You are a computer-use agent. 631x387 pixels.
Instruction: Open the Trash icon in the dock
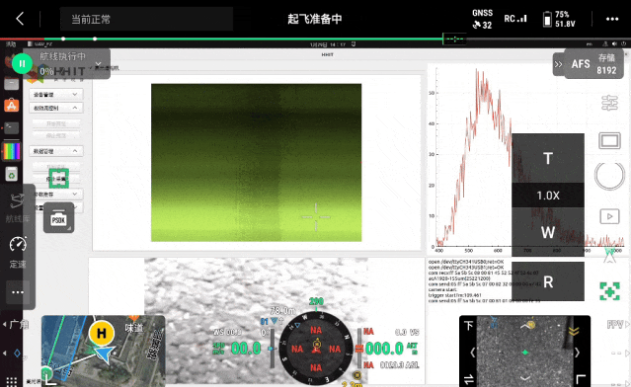[x=11, y=174]
